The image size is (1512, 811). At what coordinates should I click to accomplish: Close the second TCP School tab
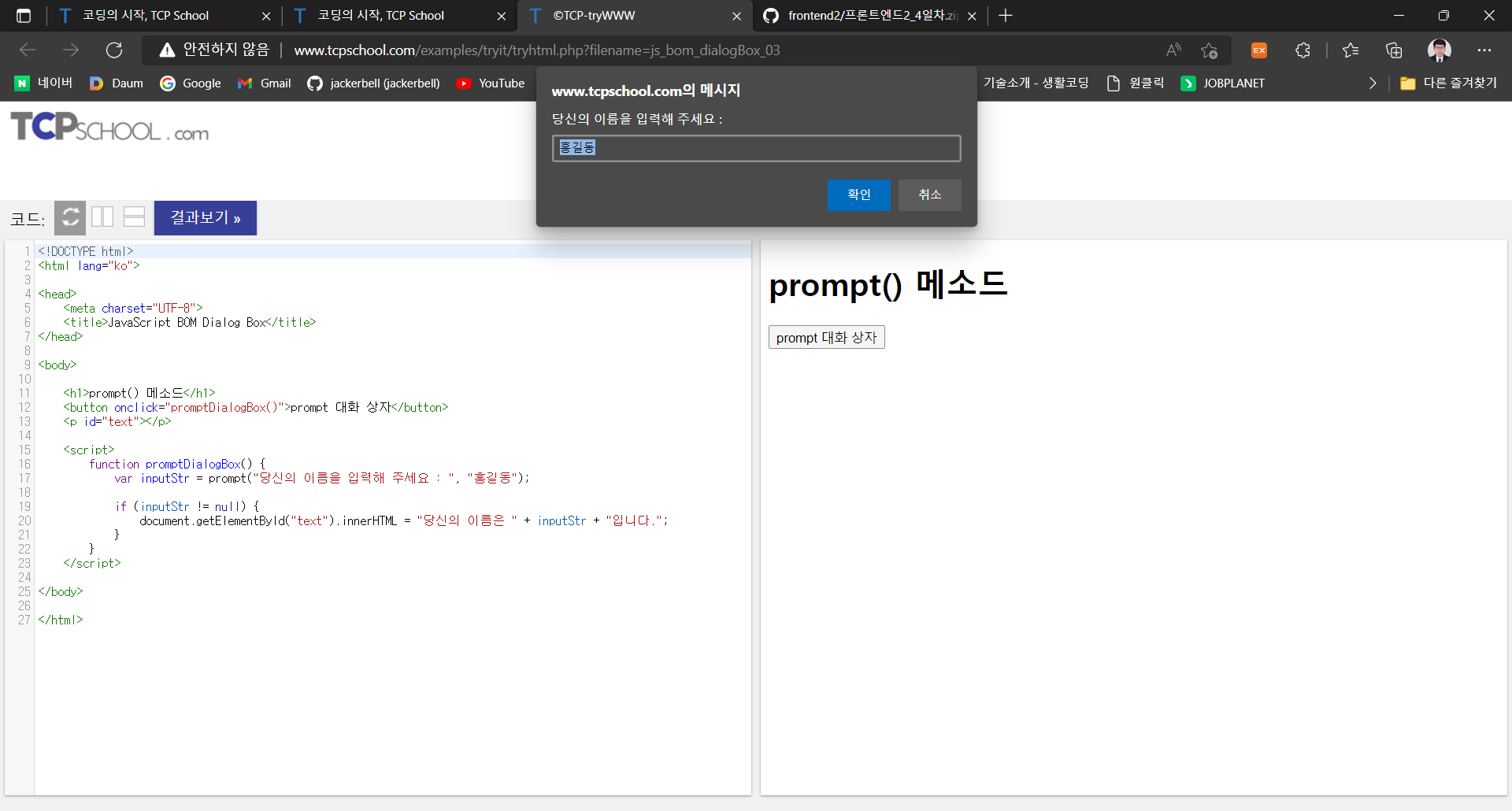(501, 16)
